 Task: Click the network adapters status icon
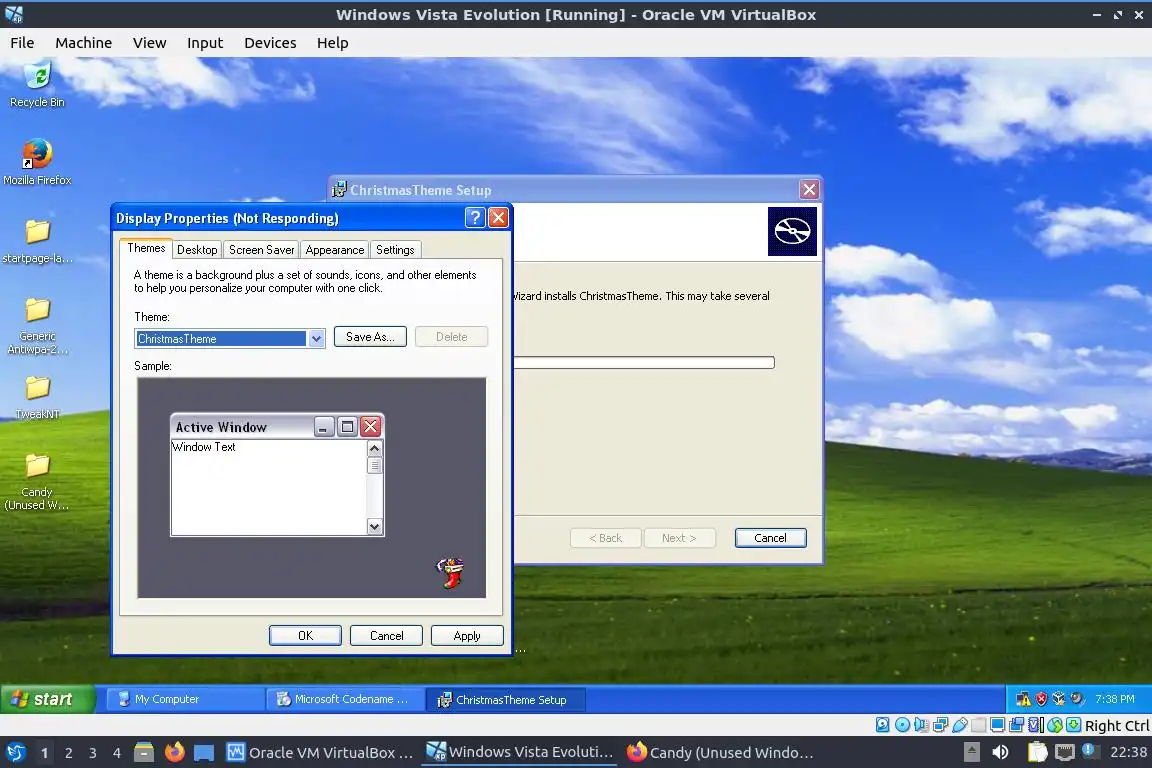[x=940, y=725]
